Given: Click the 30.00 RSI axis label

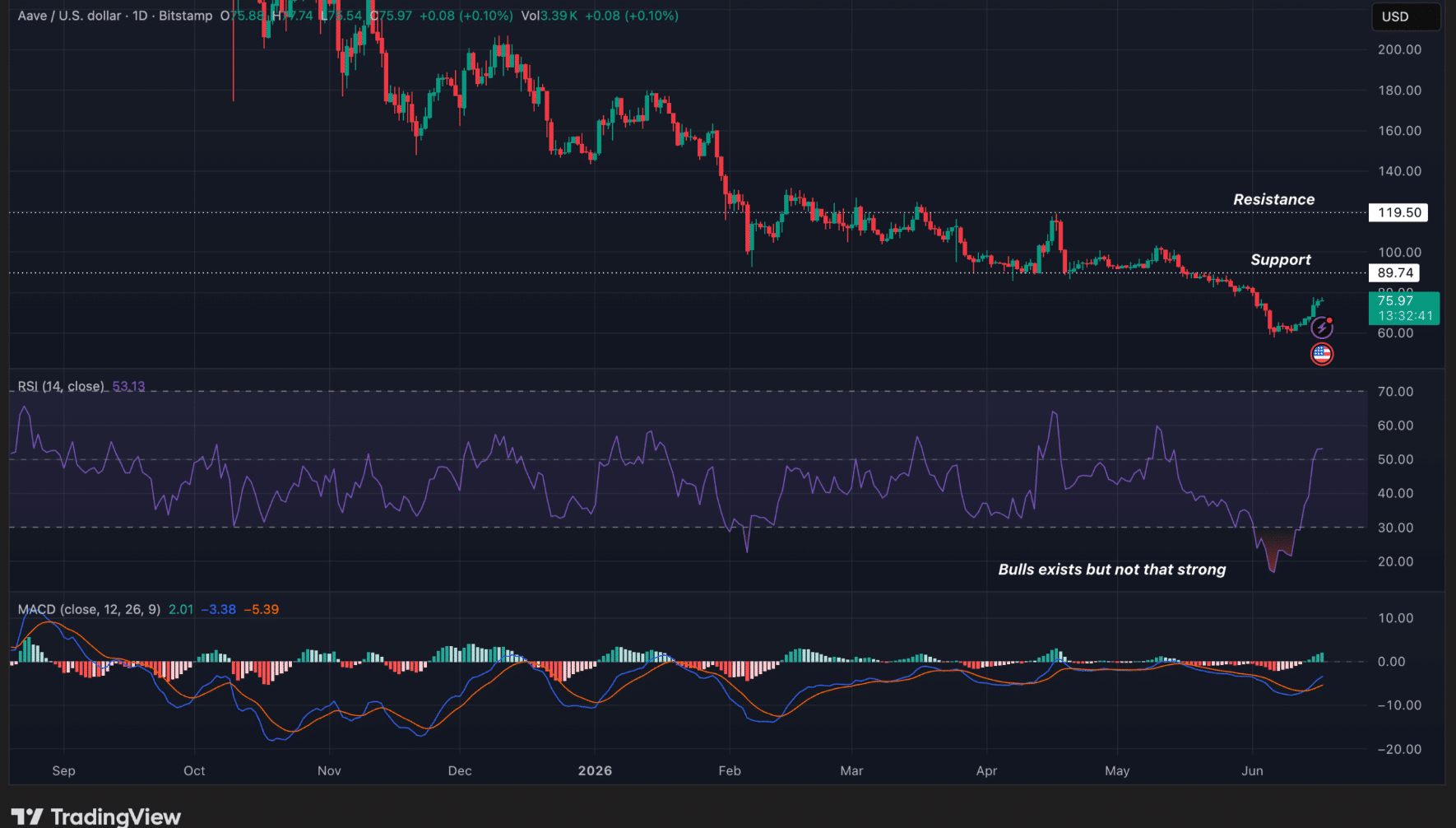Looking at the screenshot, I should [x=1395, y=528].
